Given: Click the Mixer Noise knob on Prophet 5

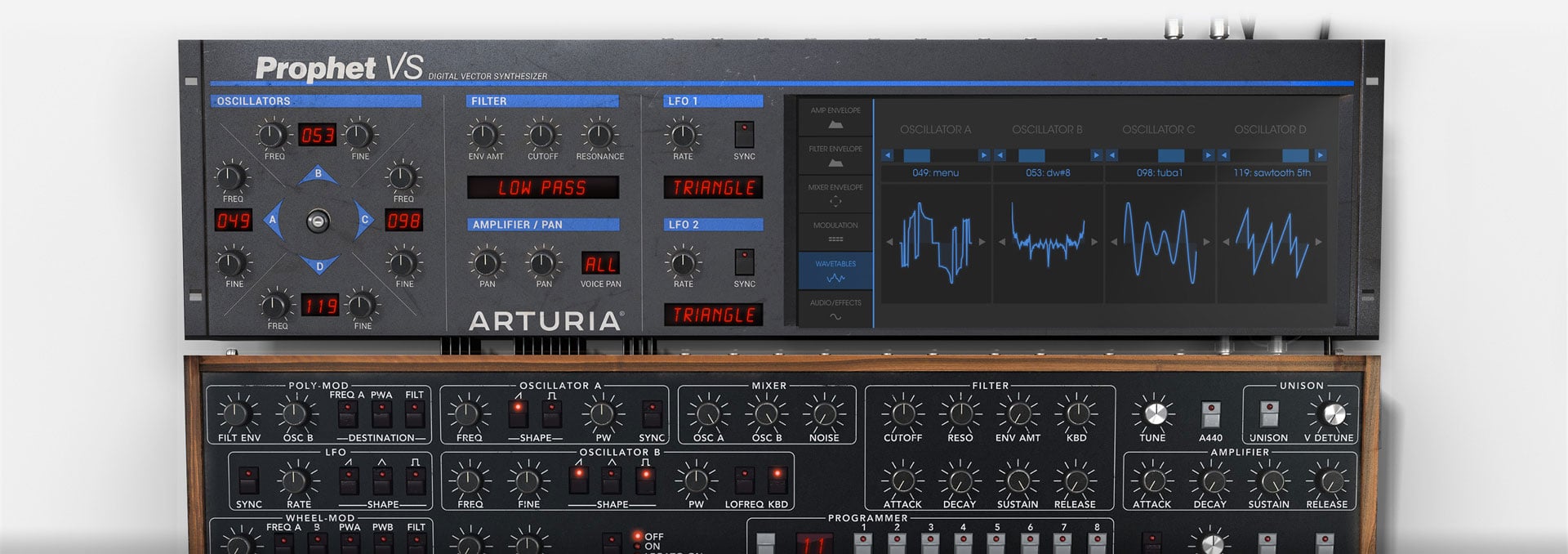Looking at the screenshot, I should (823, 414).
